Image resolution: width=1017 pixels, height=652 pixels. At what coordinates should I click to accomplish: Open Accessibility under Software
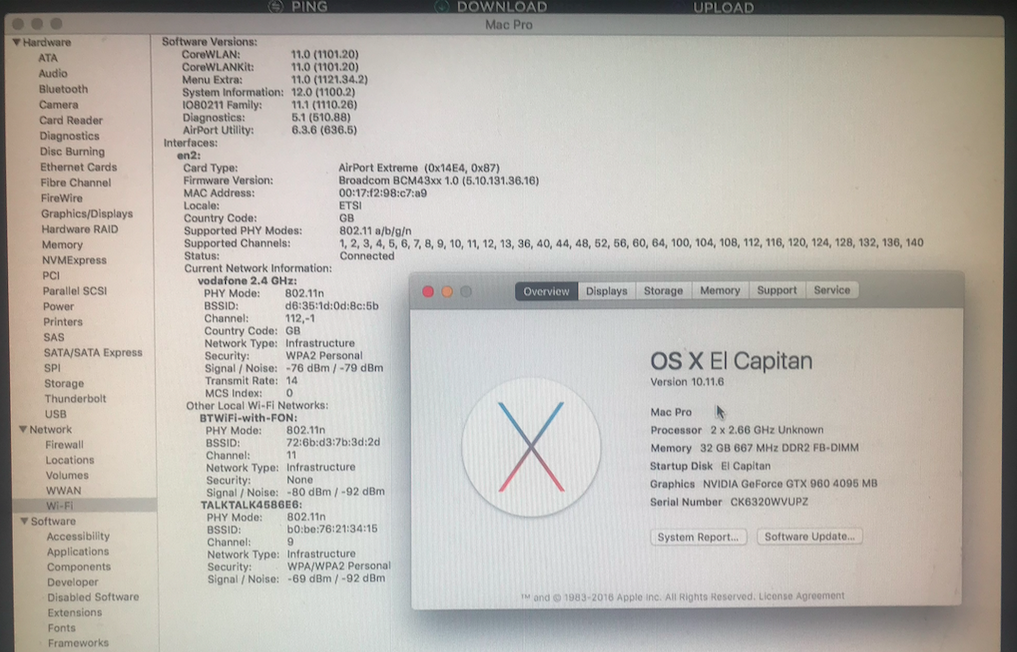tap(78, 536)
